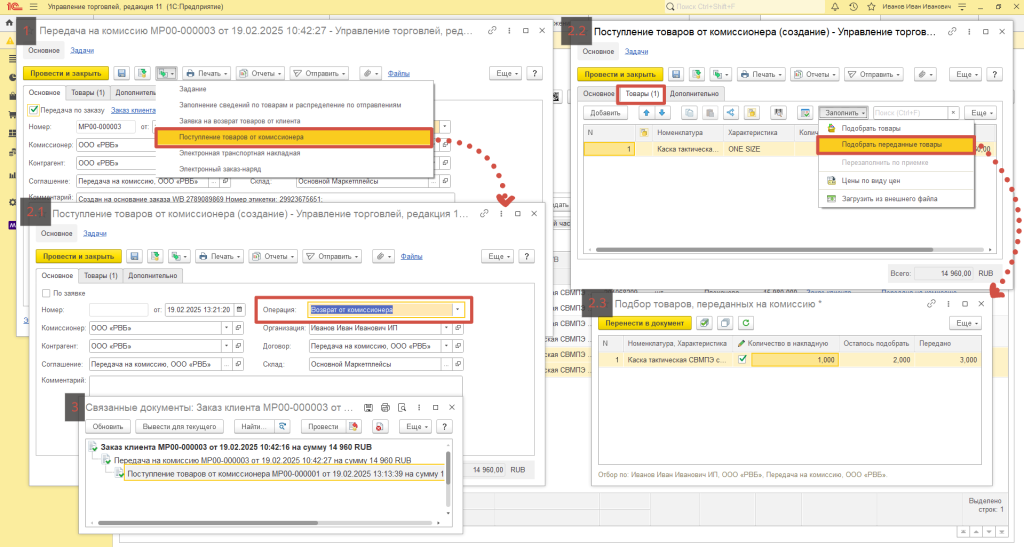Expand Организация Иванов Иван Иванович ИП dropdown
Screen dimensions: 1024x547
[x=447, y=328]
